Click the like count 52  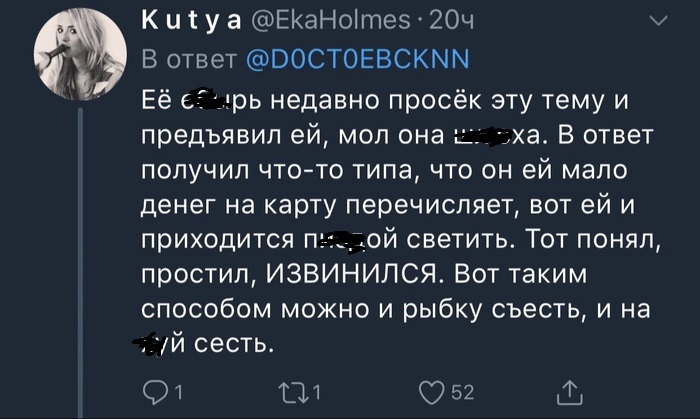462,392
